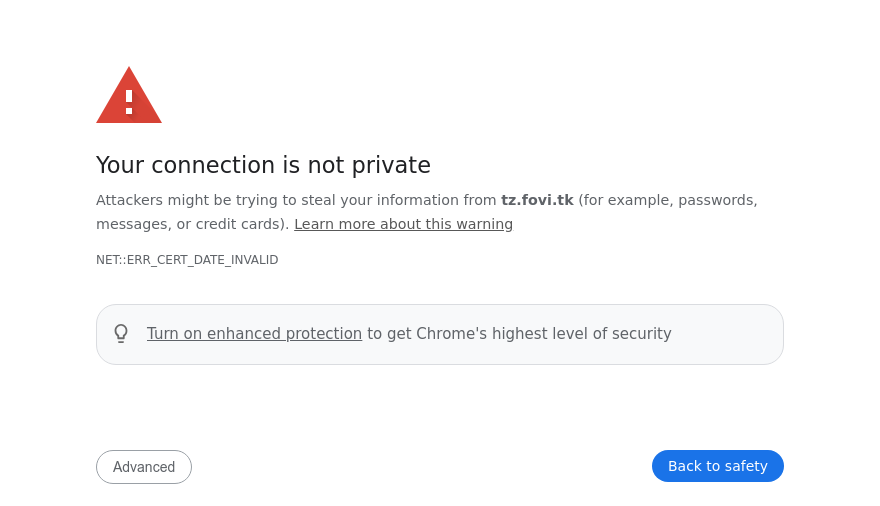Click the text about Chrome's highest level of security
The width and height of the screenshot is (880, 506).
click(x=519, y=334)
